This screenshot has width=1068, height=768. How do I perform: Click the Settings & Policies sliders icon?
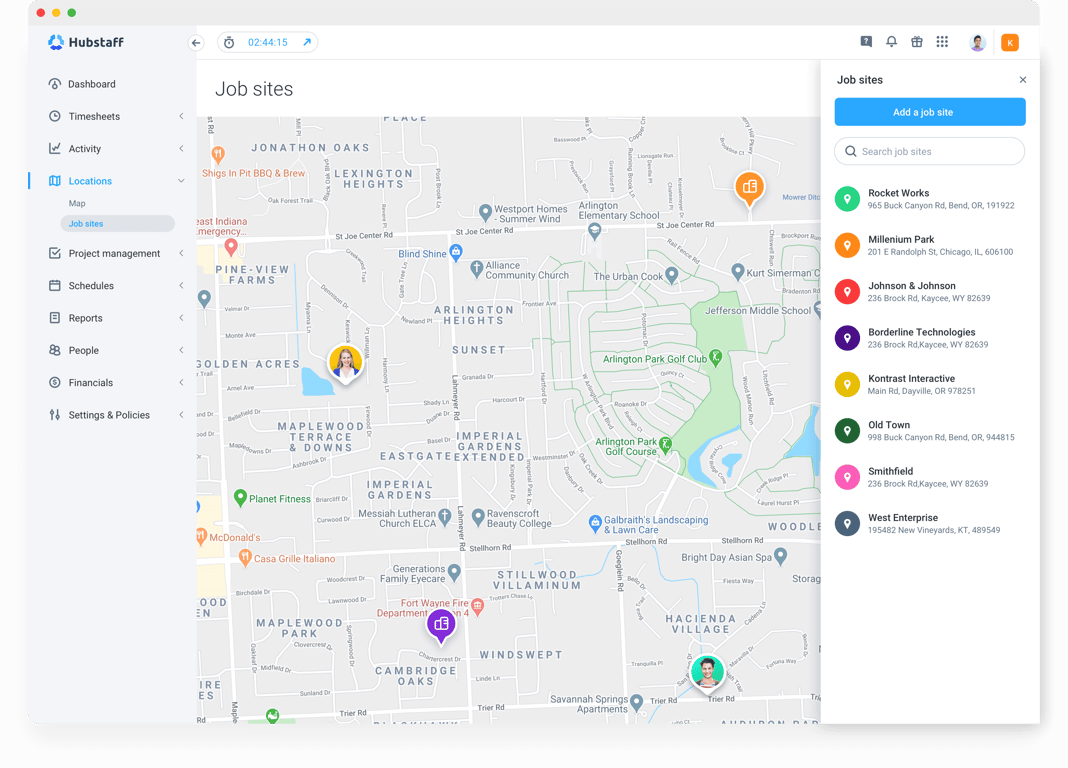tap(54, 415)
